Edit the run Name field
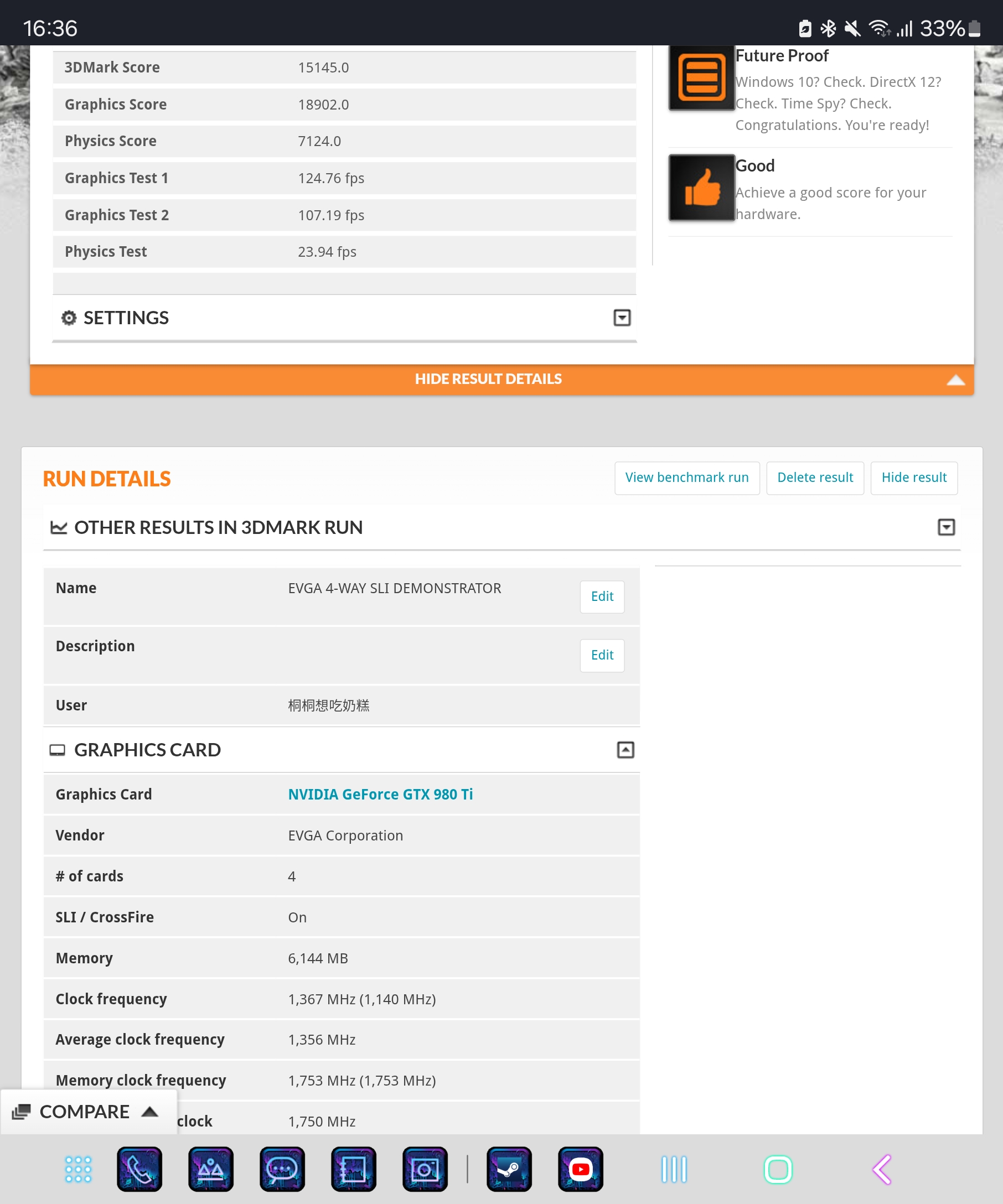This screenshot has height=1204, width=1003. pos(602,597)
